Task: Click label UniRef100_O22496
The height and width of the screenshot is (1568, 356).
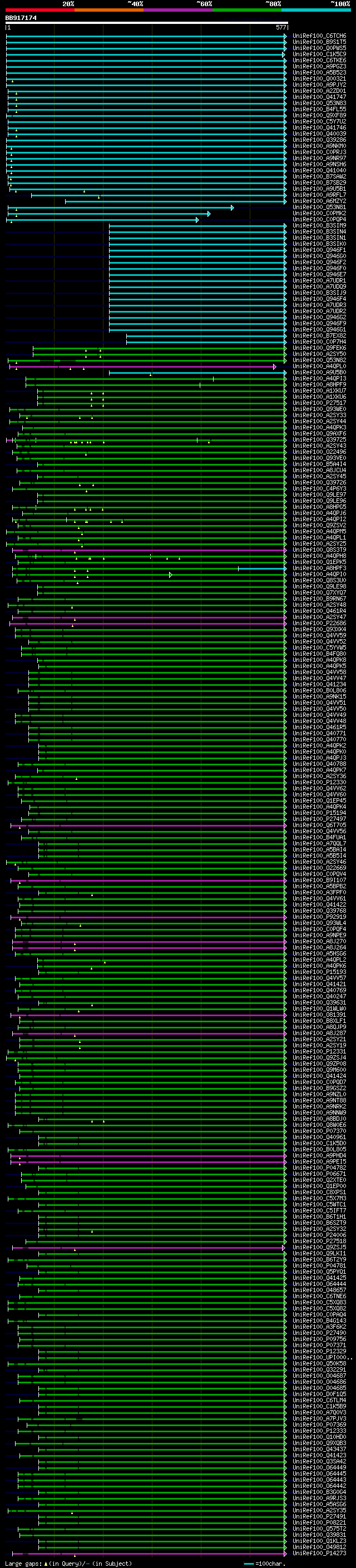Action: click(x=319, y=452)
